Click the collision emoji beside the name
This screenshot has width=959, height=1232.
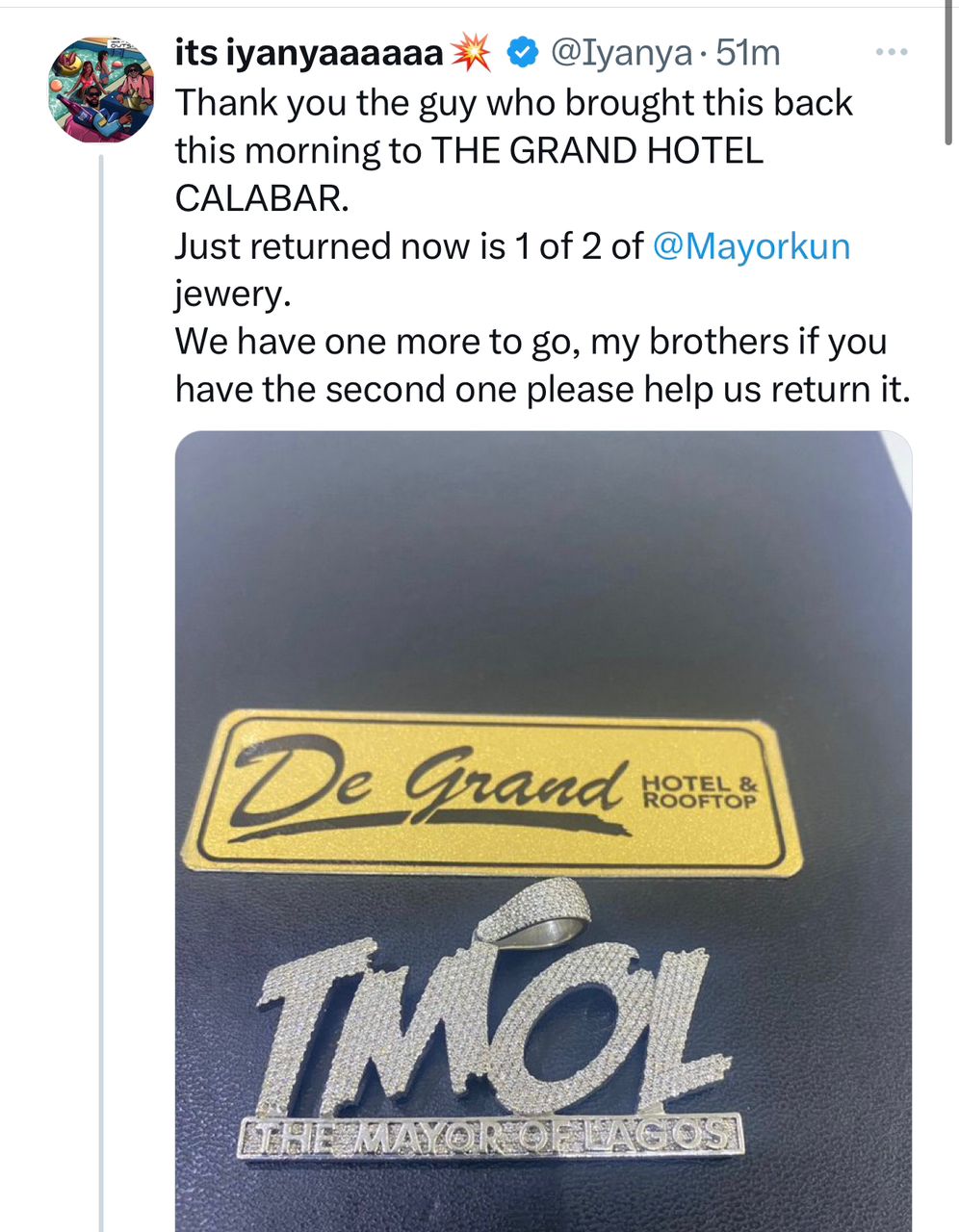tap(472, 54)
